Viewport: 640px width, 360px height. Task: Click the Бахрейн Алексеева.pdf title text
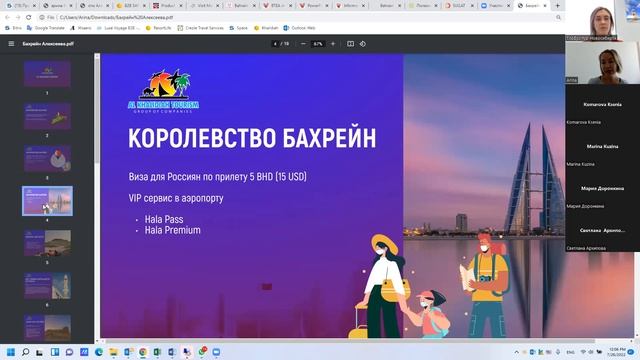point(48,44)
